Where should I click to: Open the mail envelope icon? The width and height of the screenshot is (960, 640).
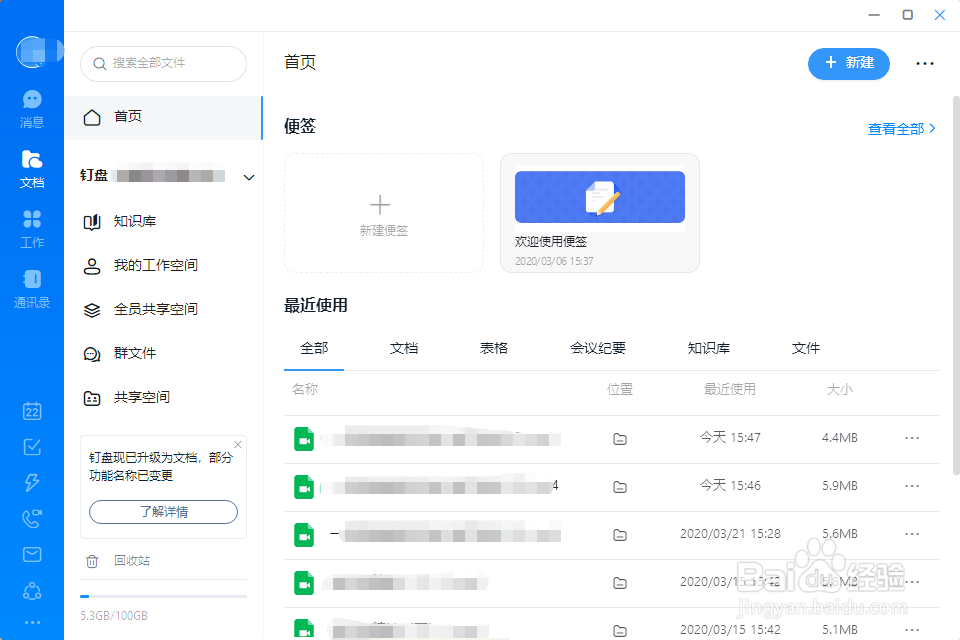click(x=31, y=554)
